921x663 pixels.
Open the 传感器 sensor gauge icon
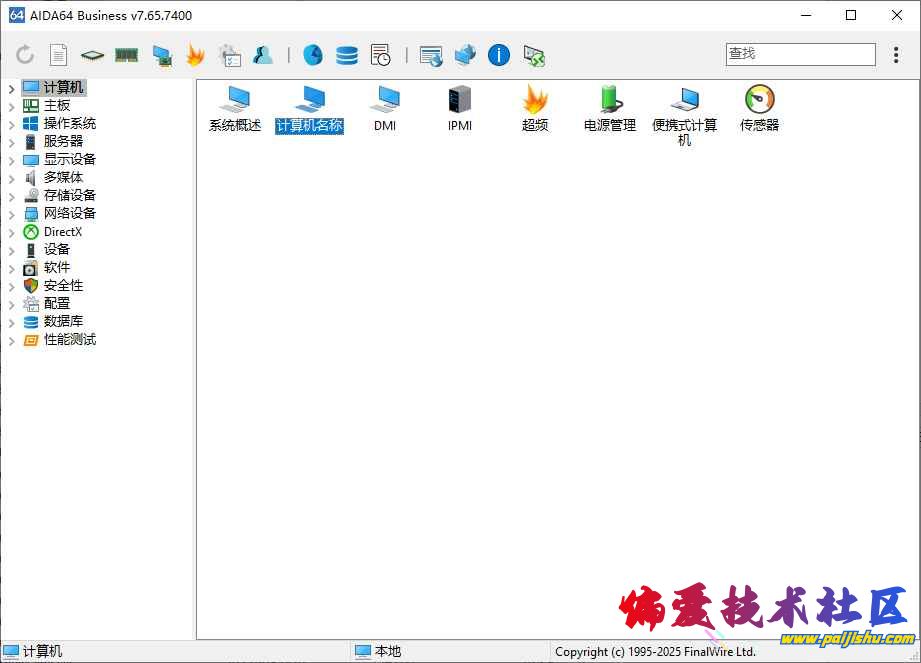tap(759, 100)
